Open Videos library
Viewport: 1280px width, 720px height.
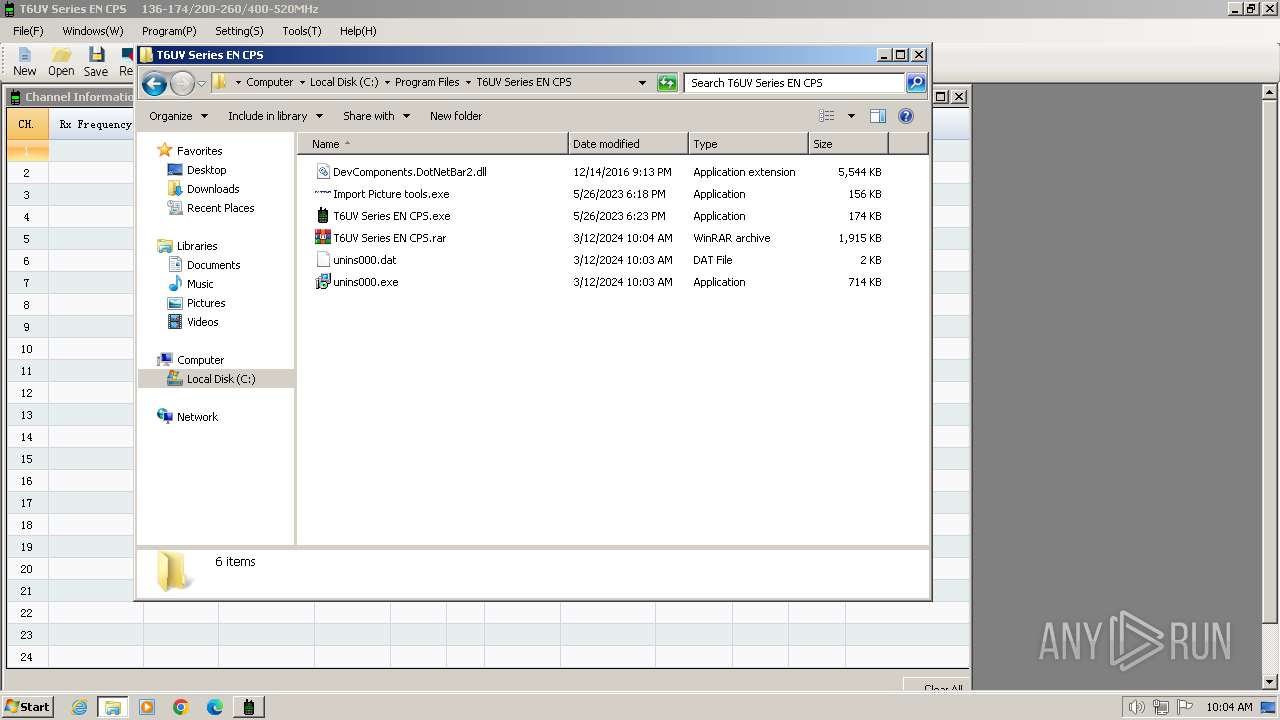202,322
